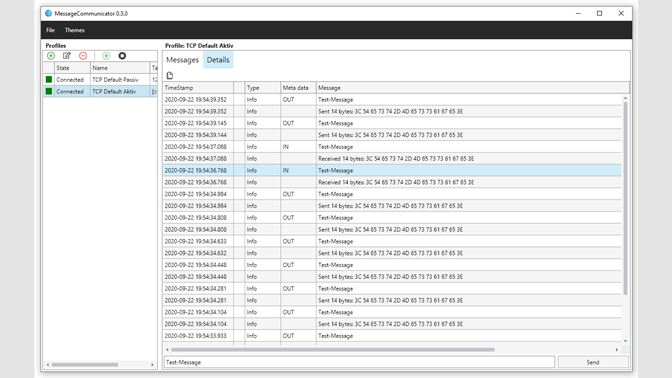
Task: Click the log horizontal scrollbar thumb
Action: pyautogui.click(x=333, y=350)
